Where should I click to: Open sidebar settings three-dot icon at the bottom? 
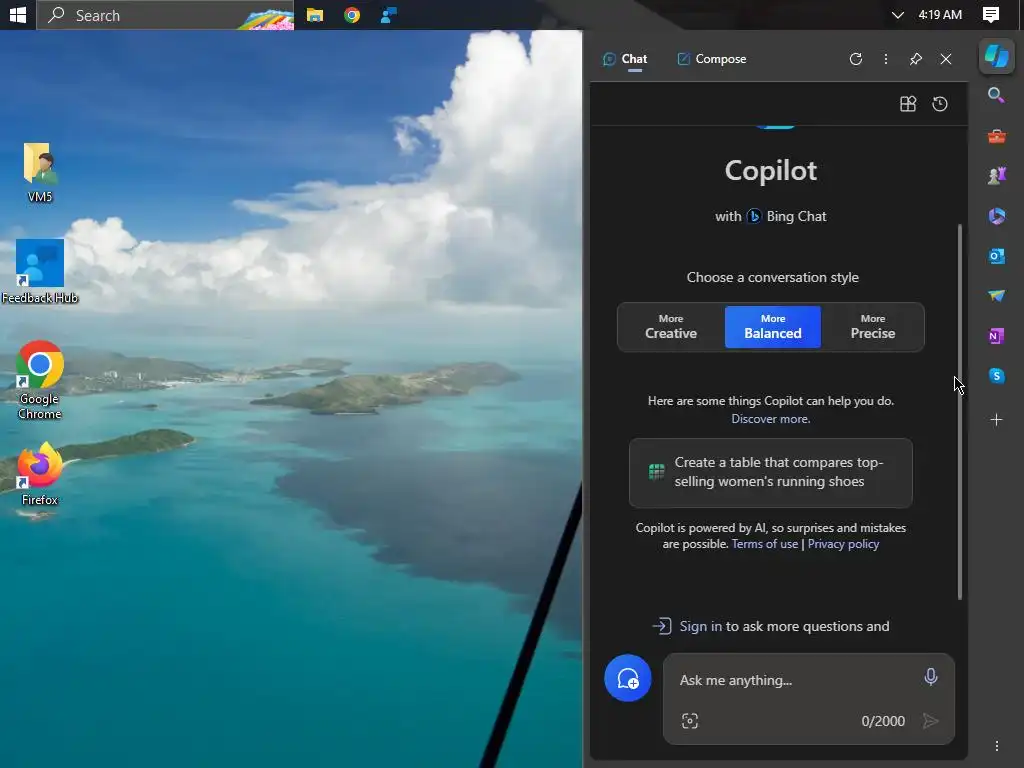click(x=997, y=746)
